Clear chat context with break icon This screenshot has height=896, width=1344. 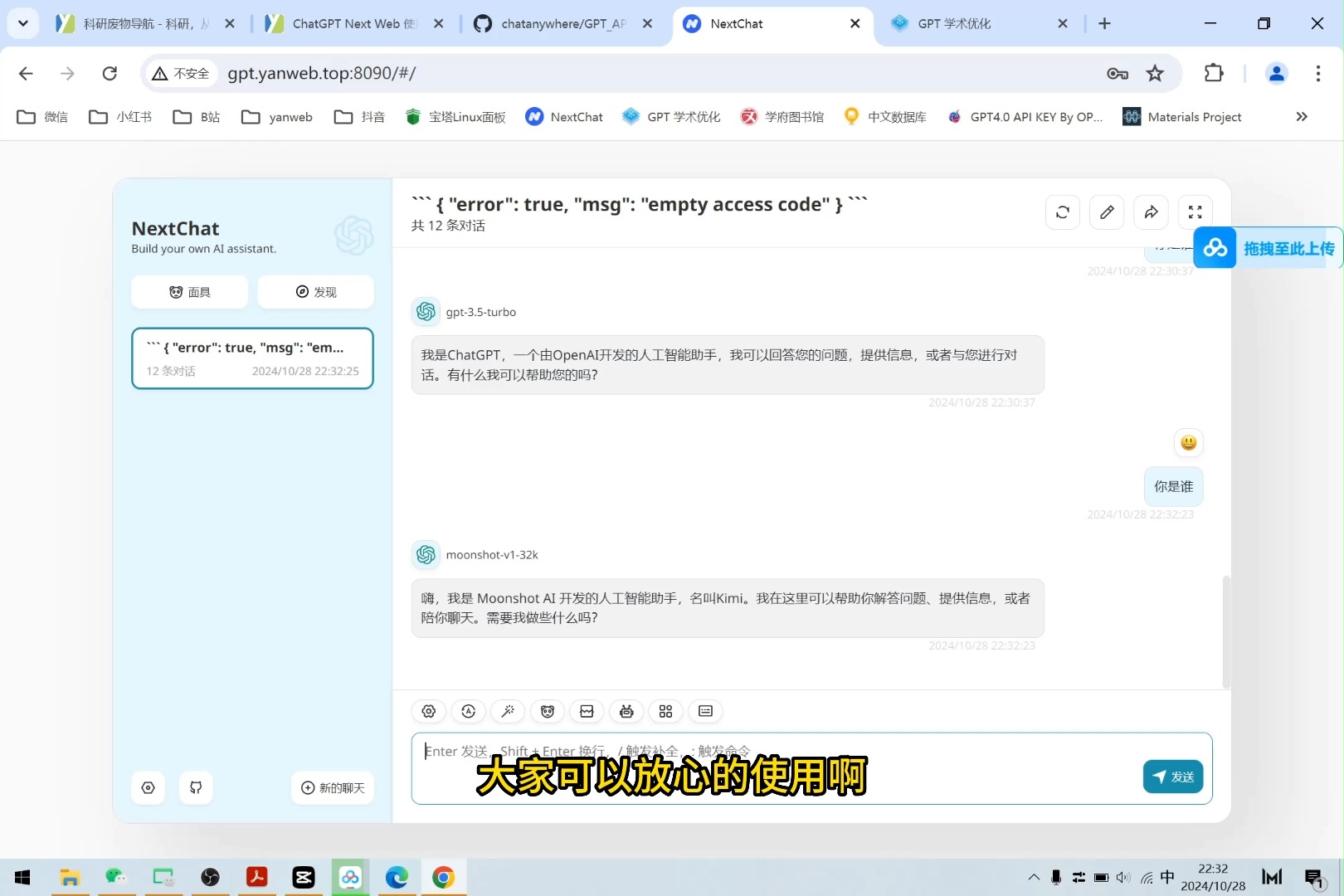587,711
